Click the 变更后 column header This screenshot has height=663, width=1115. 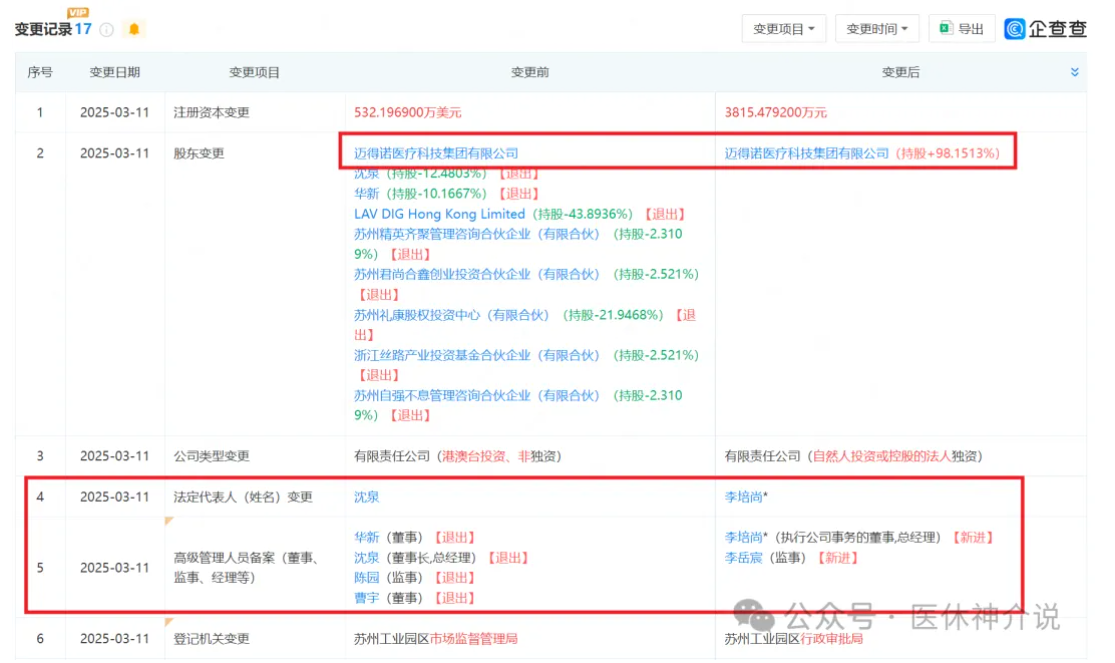click(900, 72)
